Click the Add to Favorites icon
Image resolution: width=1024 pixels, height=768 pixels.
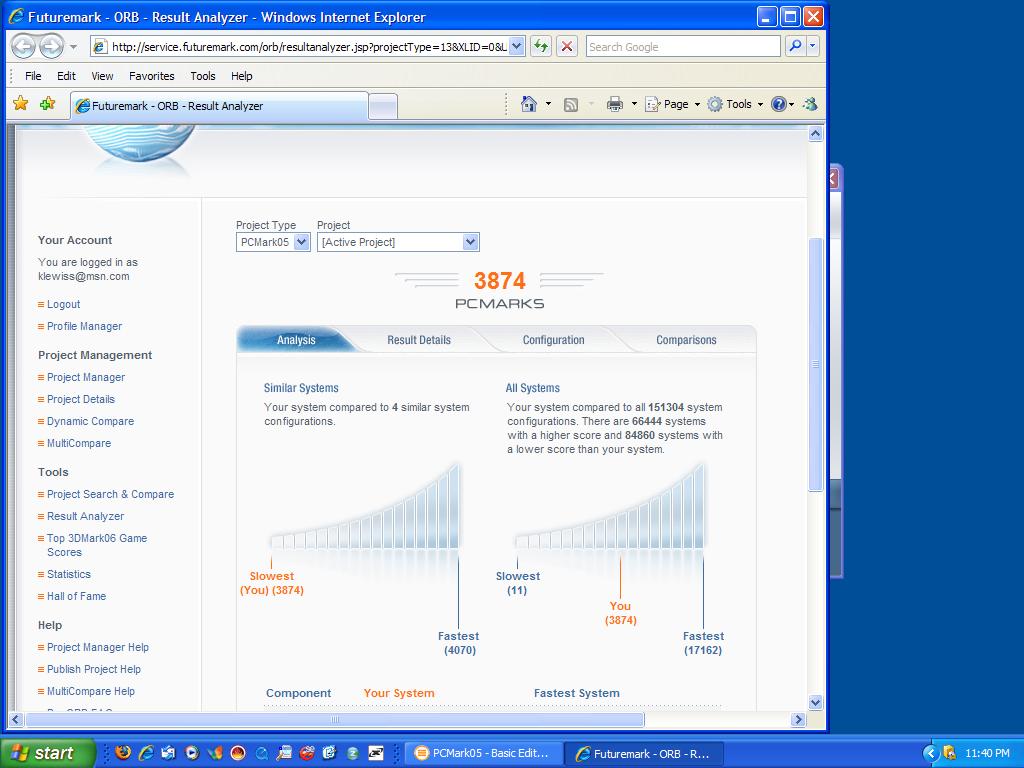point(47,103)
